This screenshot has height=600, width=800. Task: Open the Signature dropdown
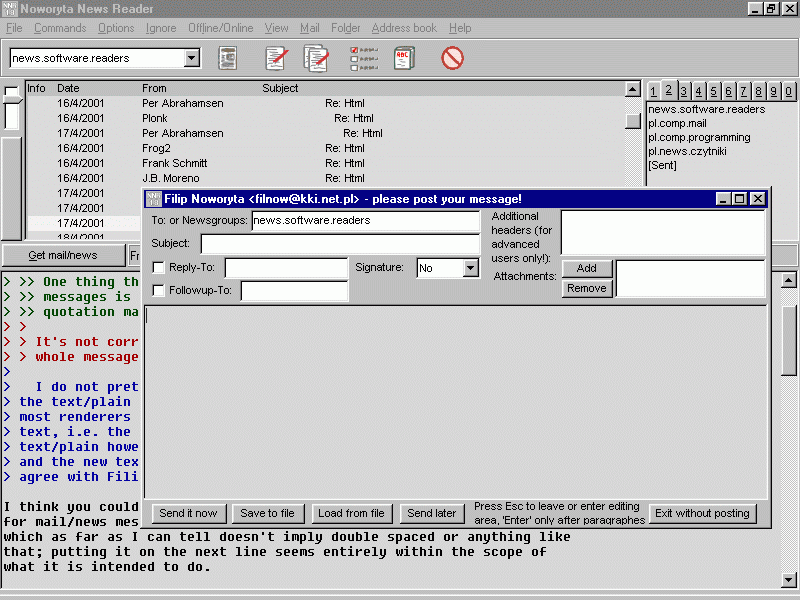coord(470,268)
